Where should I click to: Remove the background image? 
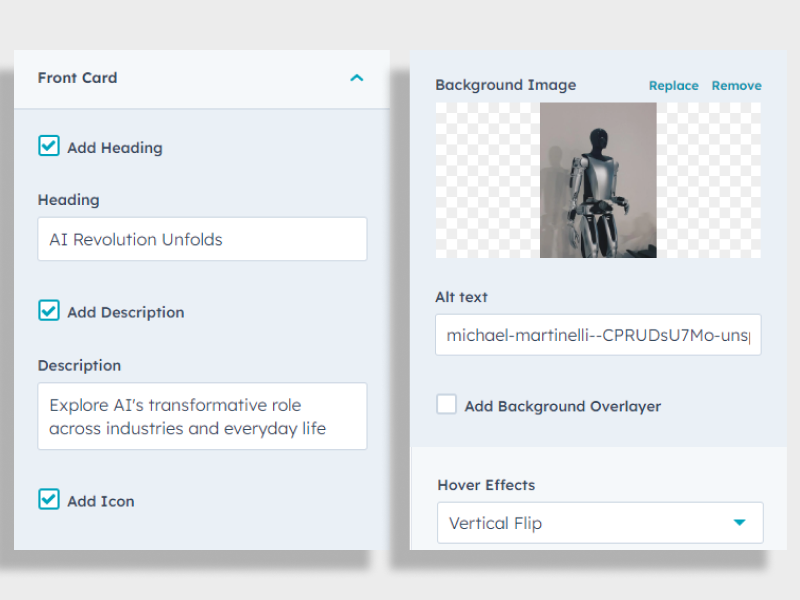[736, 86]
